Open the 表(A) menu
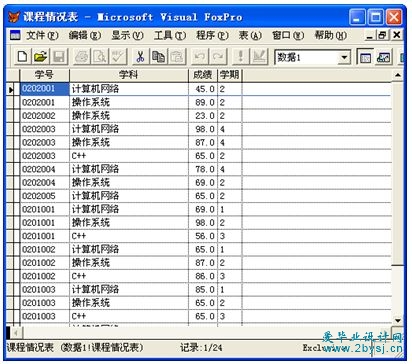Viewport: 412px width, 364px height. [x=250, y=35]
